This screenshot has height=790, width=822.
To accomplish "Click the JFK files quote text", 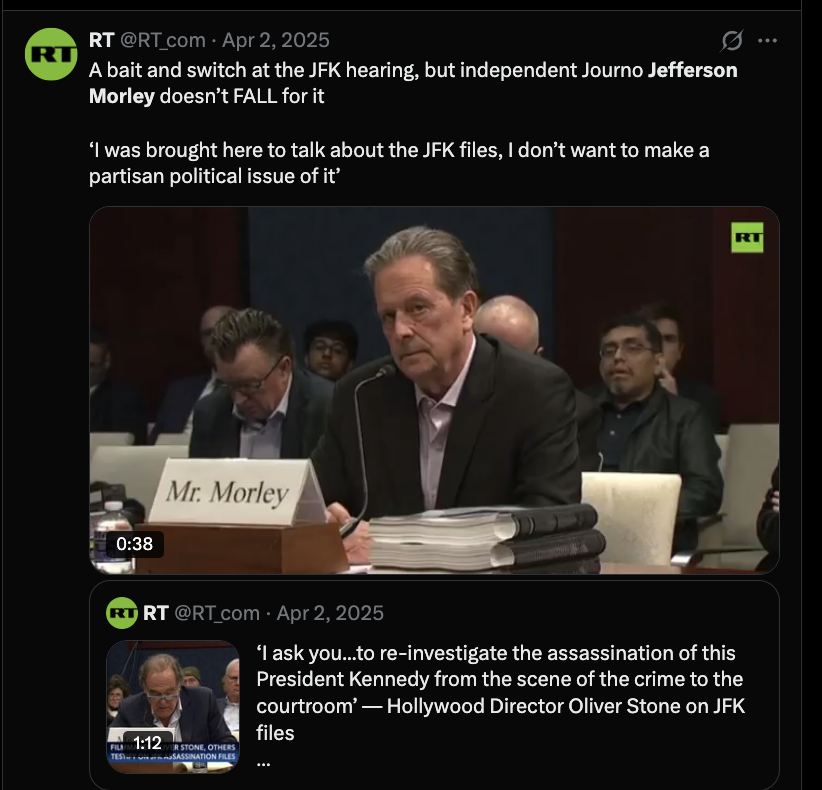I will [399, 163].
